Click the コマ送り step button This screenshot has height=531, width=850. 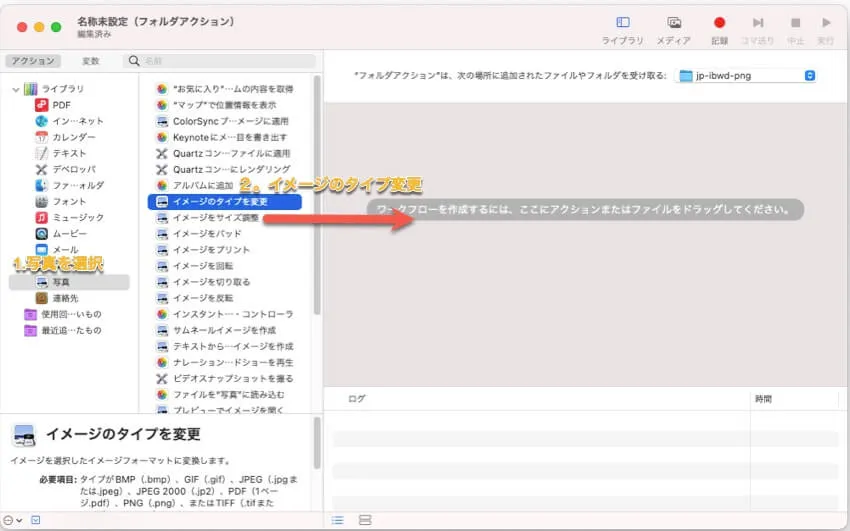757,30
